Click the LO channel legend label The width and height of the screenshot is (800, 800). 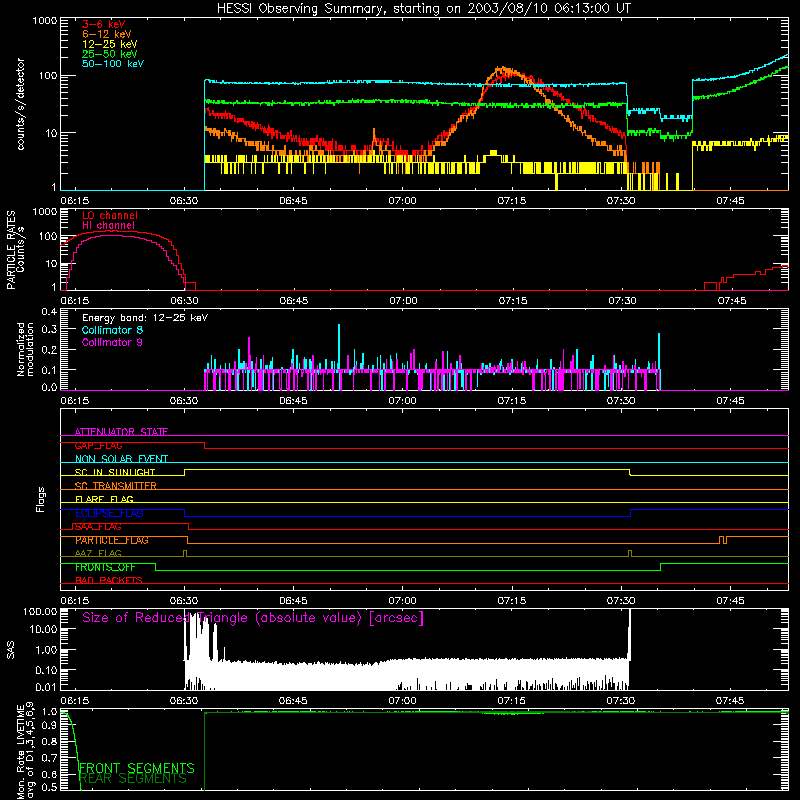point(110,216)
